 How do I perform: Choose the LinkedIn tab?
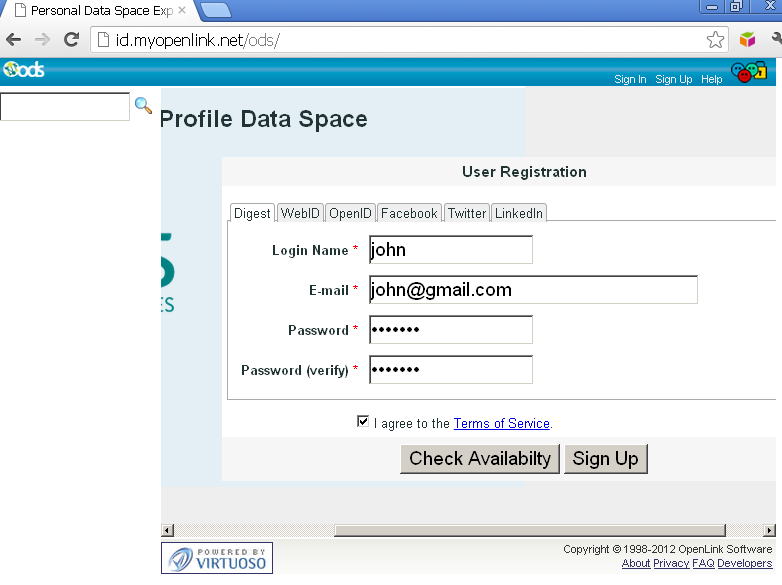coord(519,213)
